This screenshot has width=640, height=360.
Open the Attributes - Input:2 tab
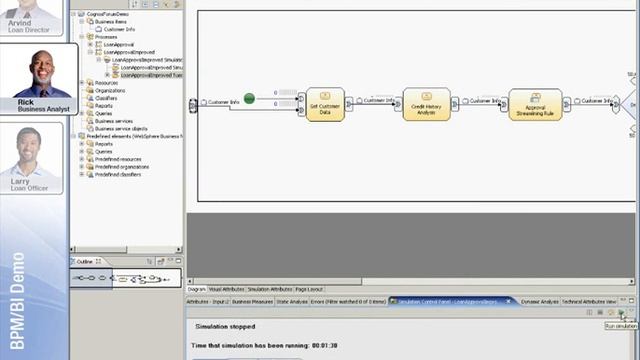[x=208, y=302]
